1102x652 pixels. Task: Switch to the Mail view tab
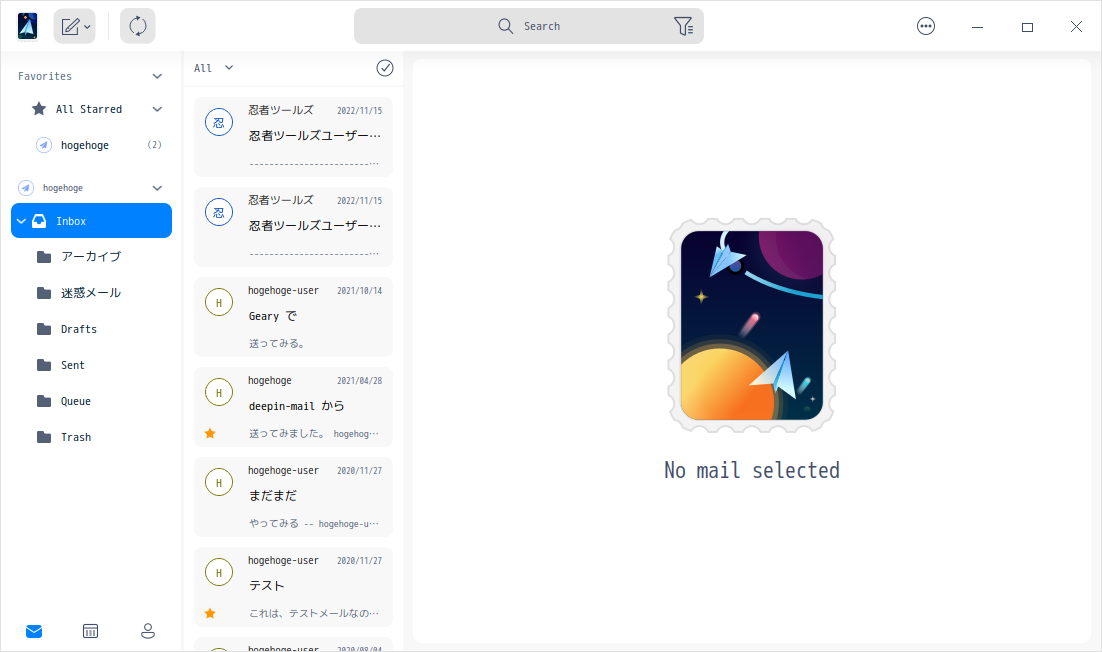coord(34,631)
